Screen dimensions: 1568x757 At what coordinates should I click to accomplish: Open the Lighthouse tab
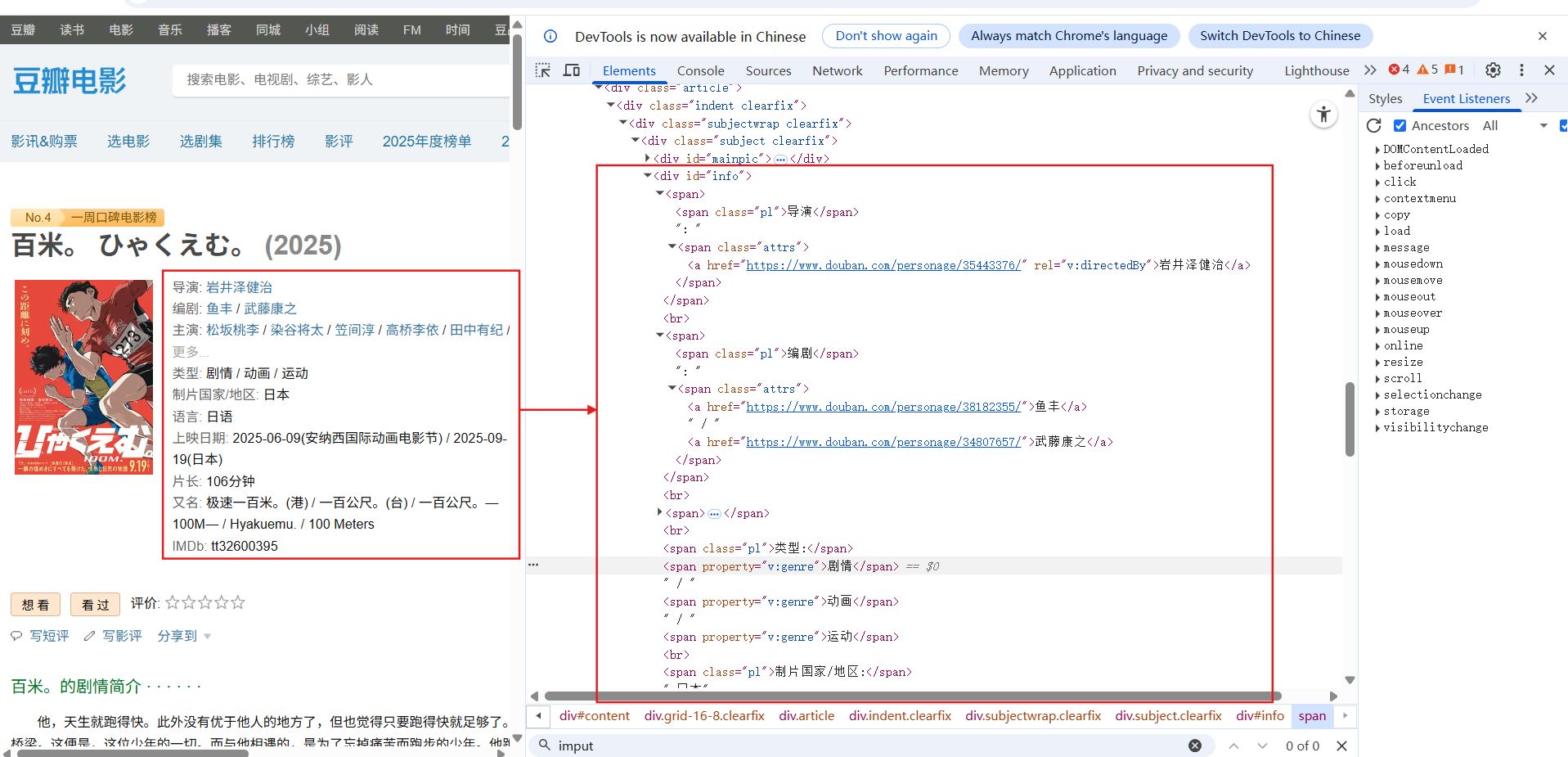pyautogui.click(x=1316, y=70)
